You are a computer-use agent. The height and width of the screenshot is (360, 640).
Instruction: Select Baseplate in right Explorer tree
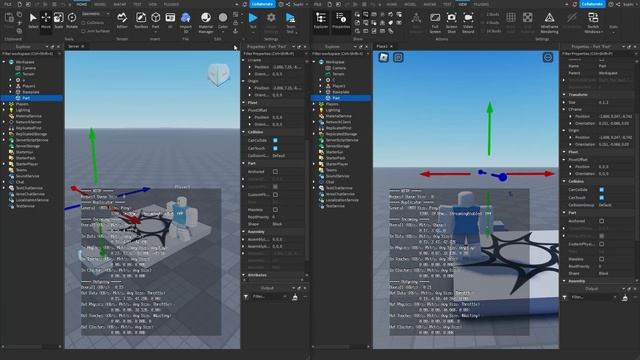341,92
